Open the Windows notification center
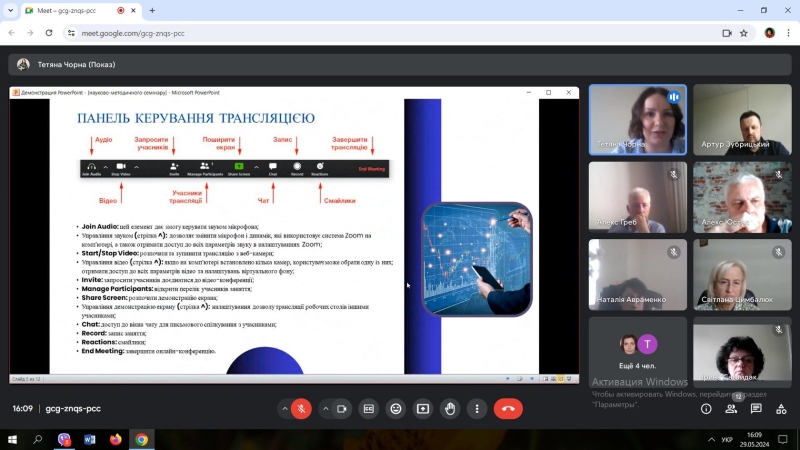 (x=783, y=439)
